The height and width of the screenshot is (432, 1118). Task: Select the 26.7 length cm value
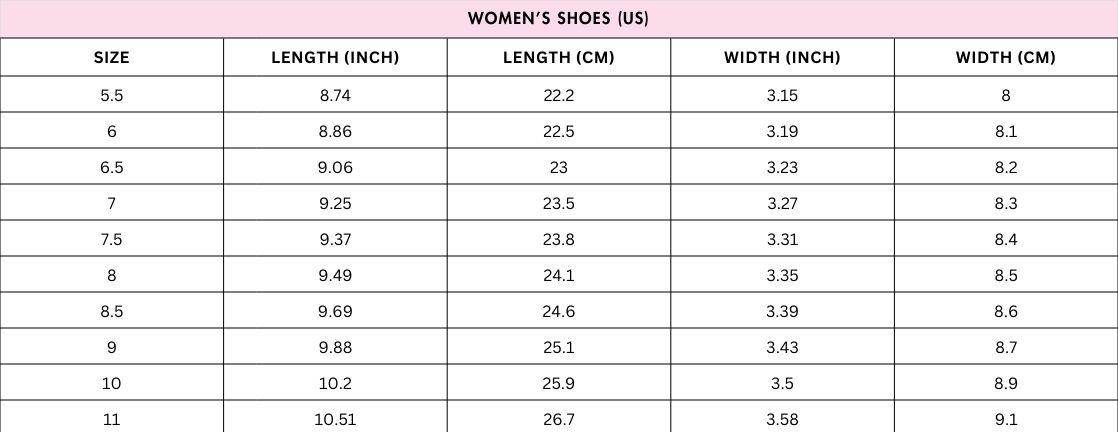(558, 420)
